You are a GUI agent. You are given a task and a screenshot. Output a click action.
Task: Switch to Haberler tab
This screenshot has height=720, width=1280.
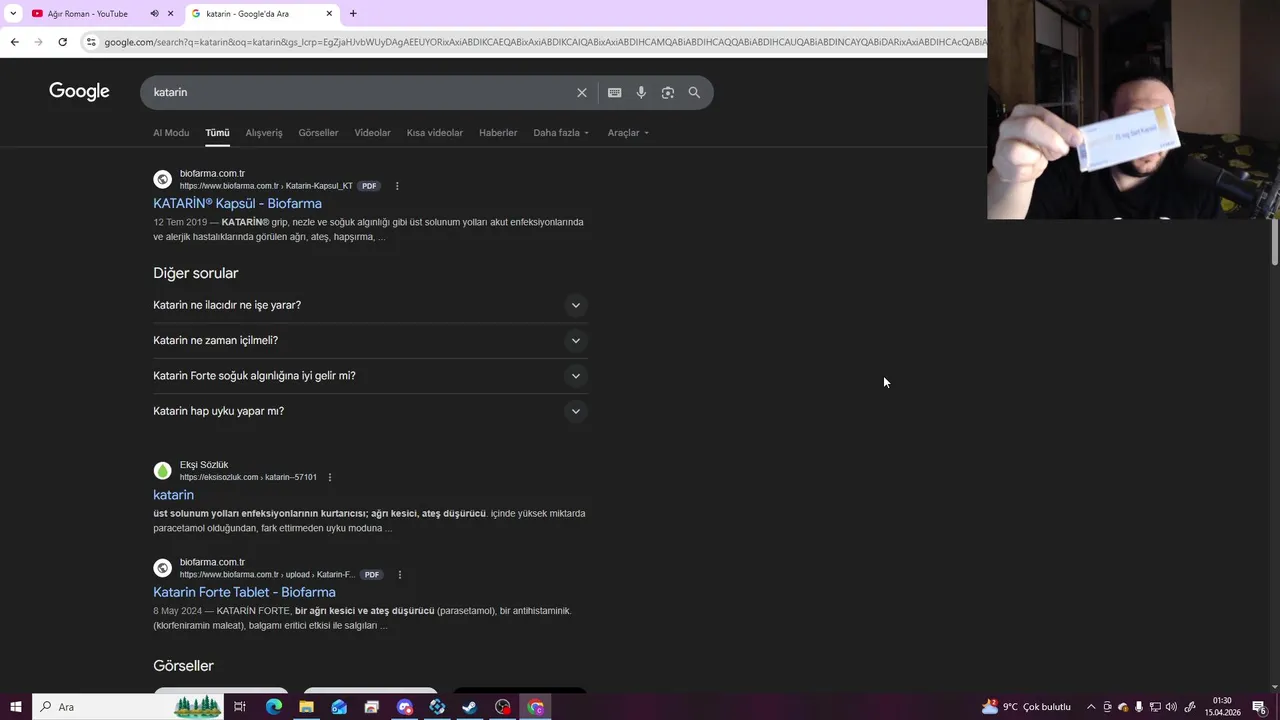(498, 133)
